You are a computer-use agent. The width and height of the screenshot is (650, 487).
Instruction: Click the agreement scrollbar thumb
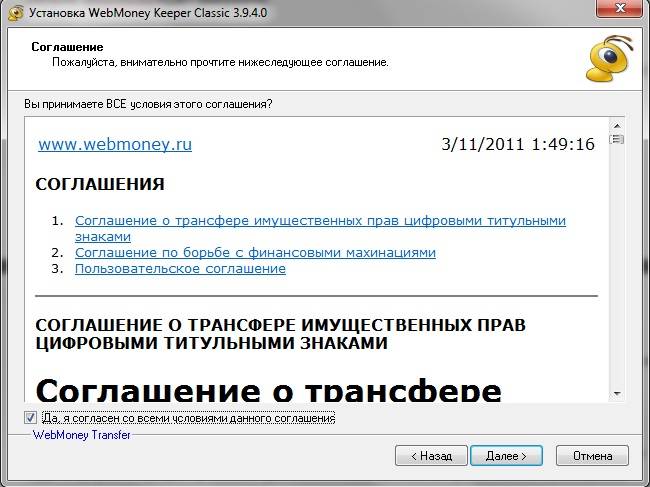coord(617,139)
